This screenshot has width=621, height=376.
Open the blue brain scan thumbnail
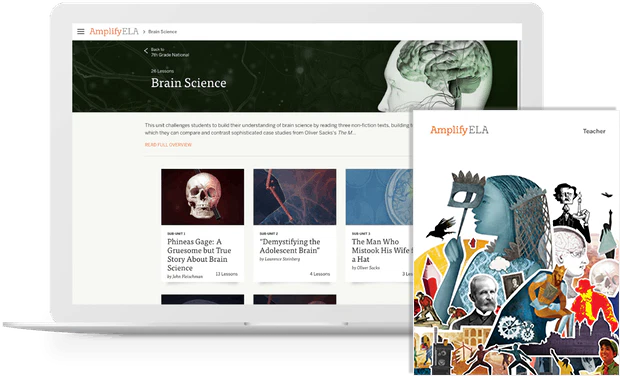[x=379, y=197]
